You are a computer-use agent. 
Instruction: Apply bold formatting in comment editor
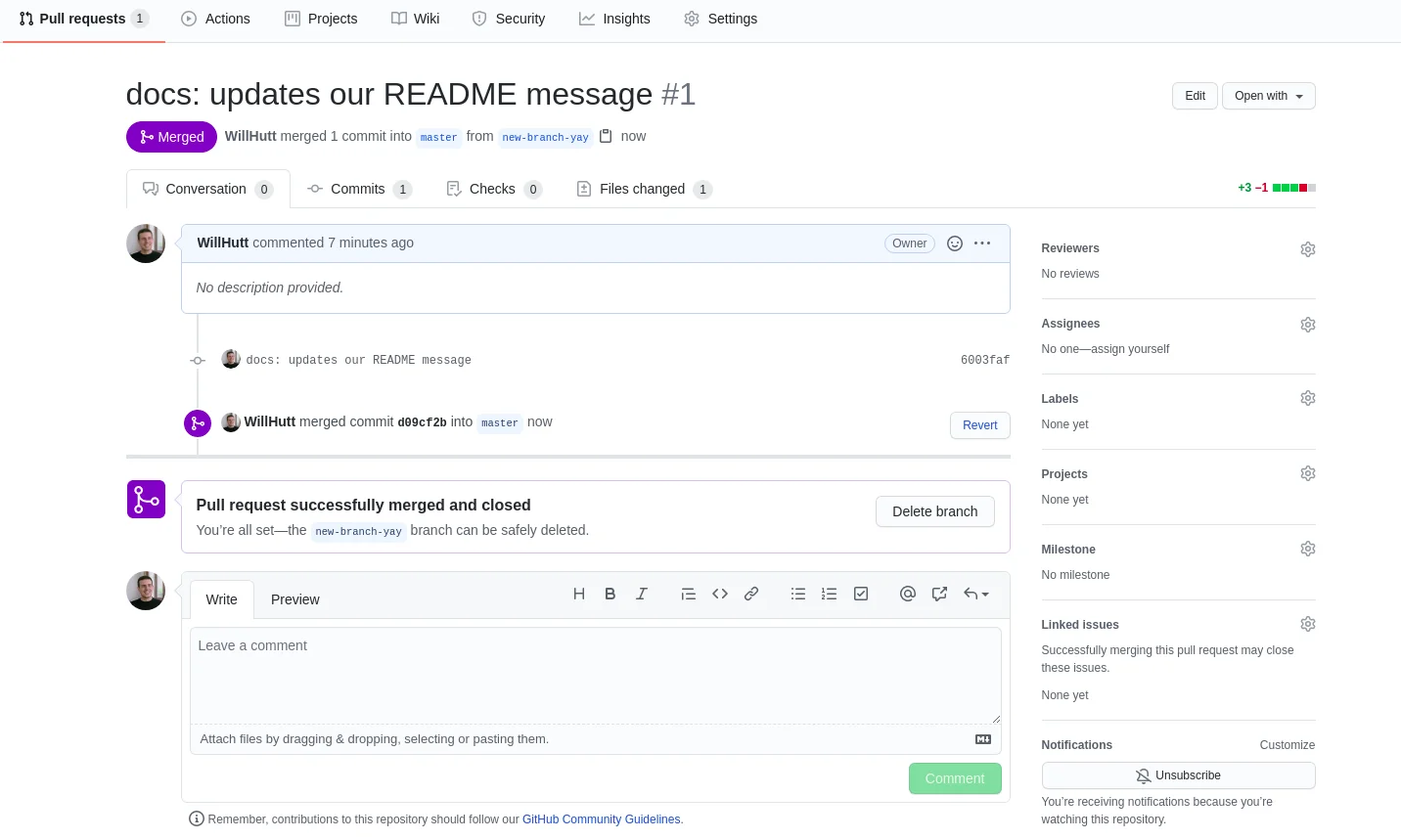pyautogui.click(x=610, y=594)
